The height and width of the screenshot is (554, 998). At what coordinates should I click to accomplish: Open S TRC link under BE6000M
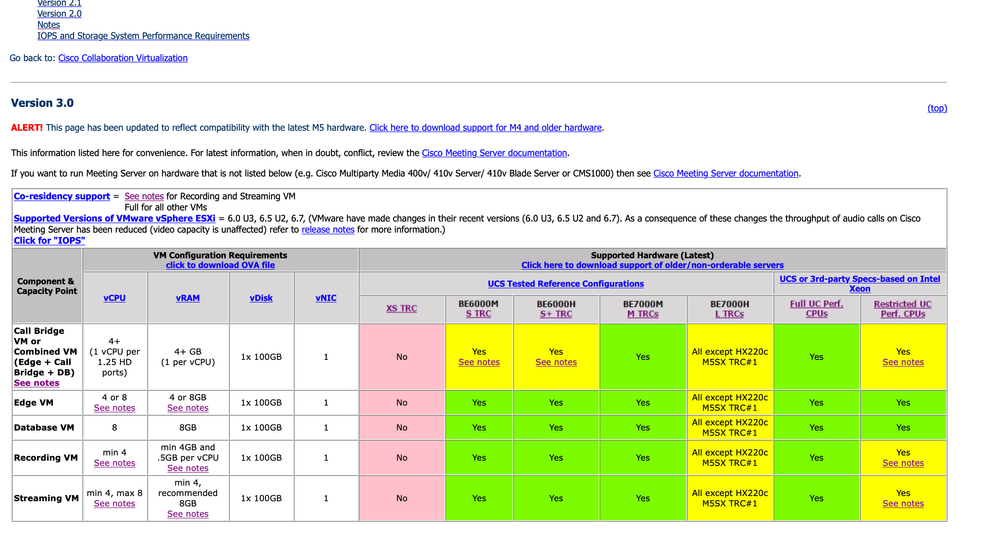click(479, 314)
